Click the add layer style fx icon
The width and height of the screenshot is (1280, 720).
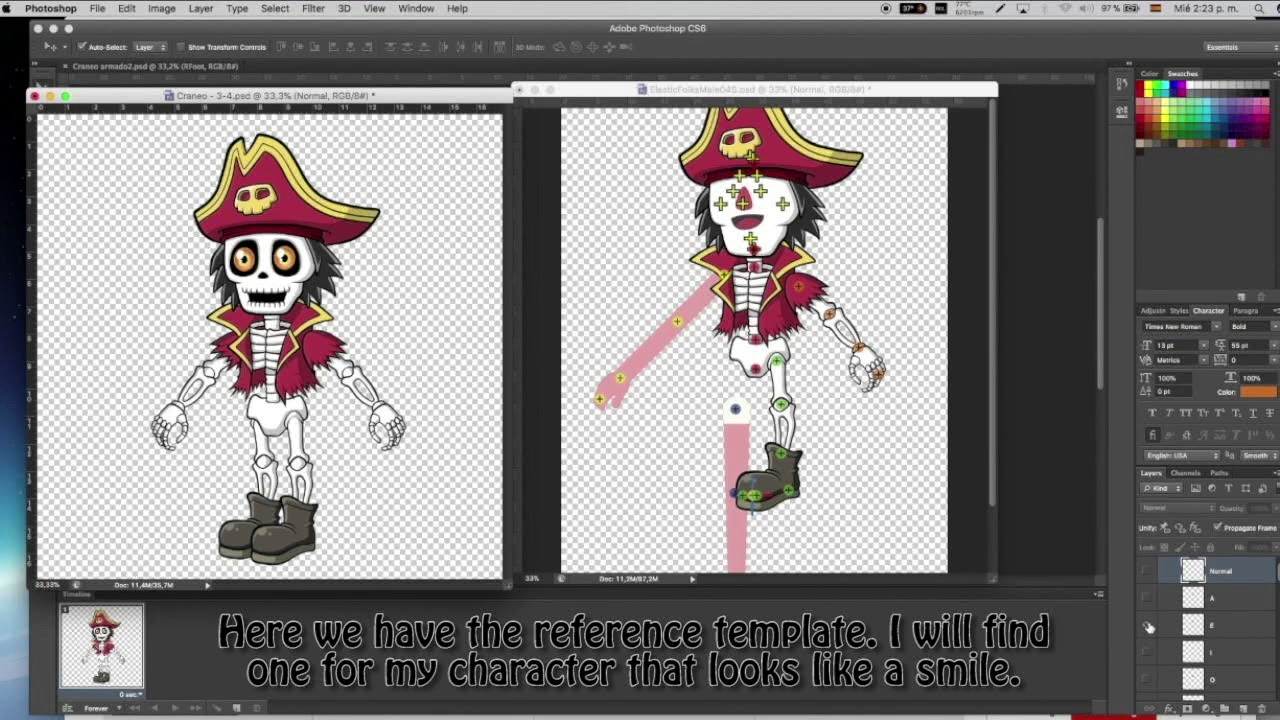[1168, 709]
